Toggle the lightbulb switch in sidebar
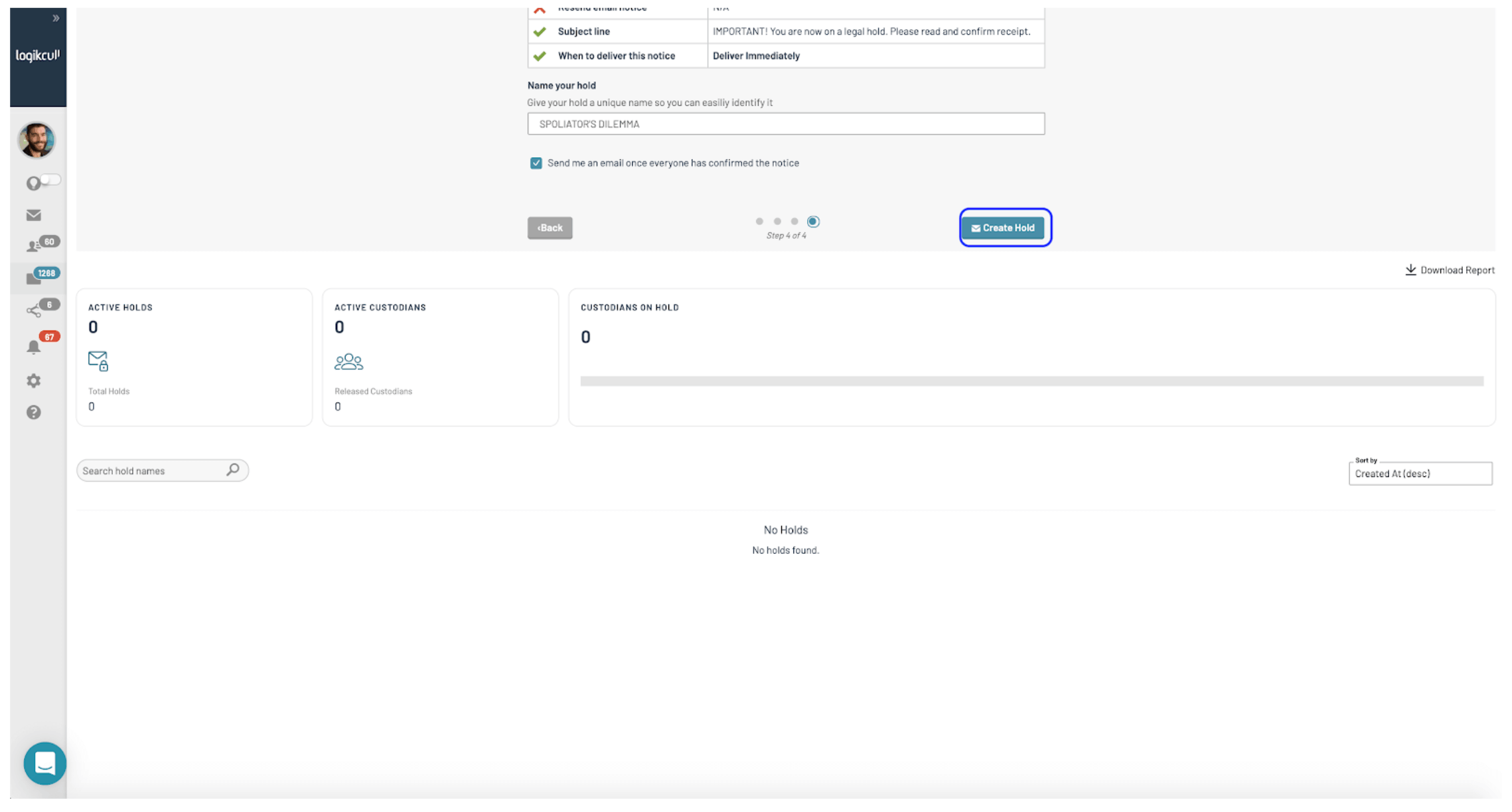This screenshot has width=1512, height=812. pos(49,180)
